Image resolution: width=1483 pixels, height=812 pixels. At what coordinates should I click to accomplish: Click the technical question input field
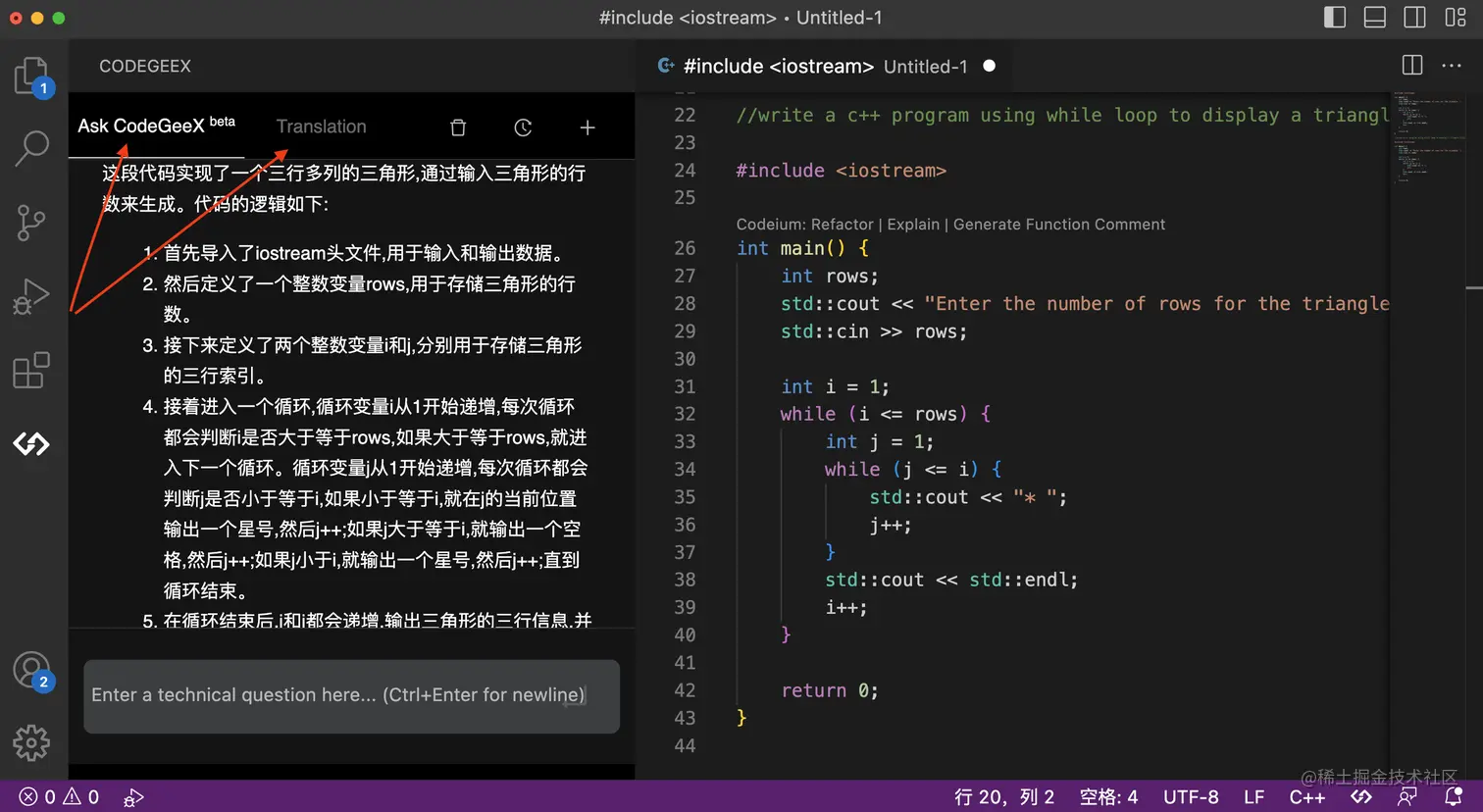coord(350,694)
